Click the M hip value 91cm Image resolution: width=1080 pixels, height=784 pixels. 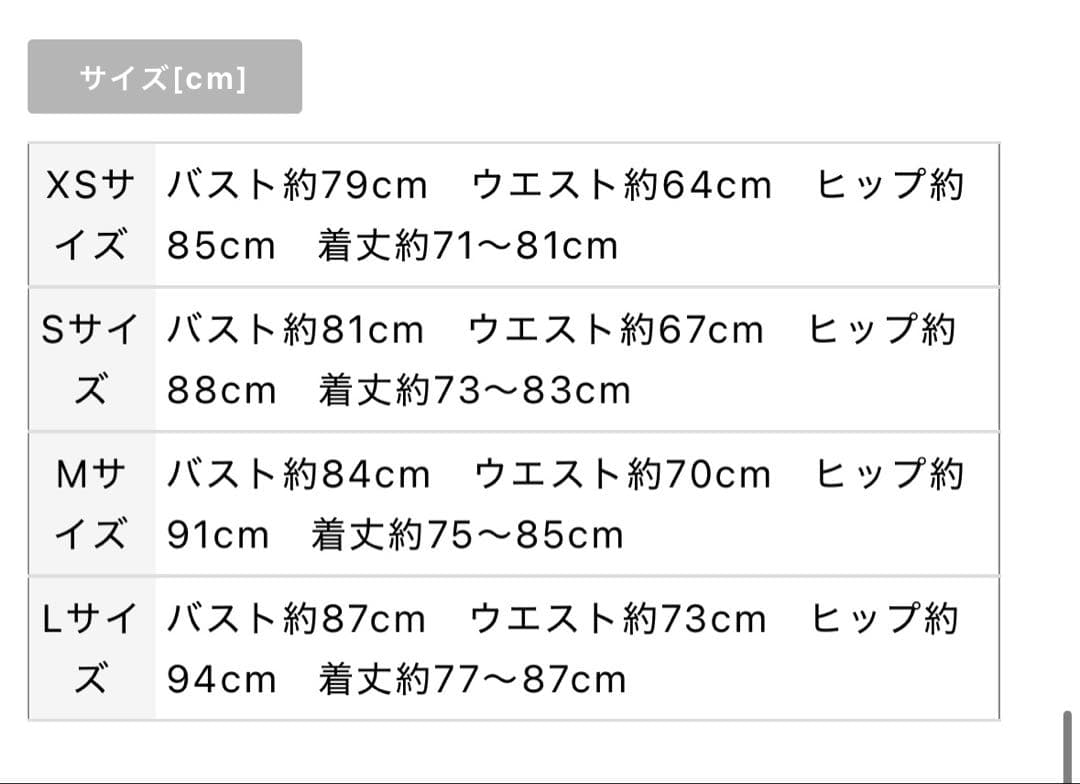[218, 535]
